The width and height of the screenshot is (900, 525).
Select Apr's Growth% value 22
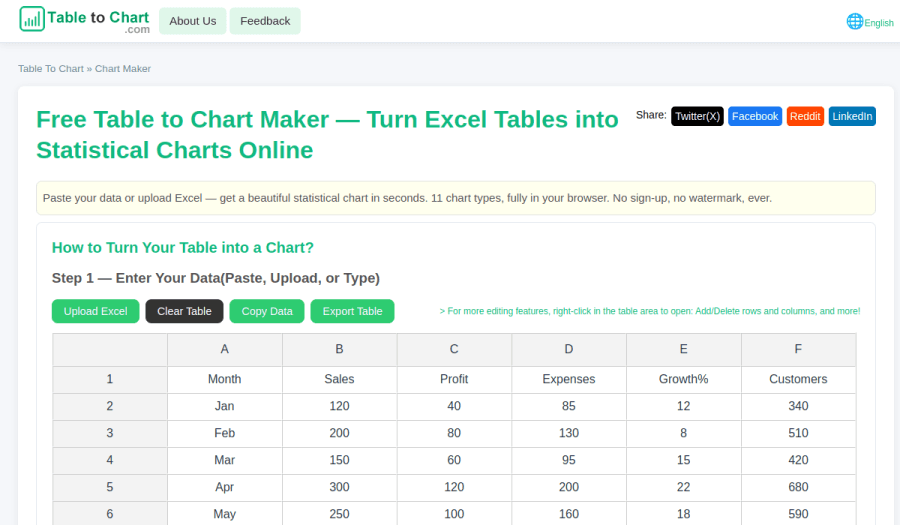pos(684,487)
